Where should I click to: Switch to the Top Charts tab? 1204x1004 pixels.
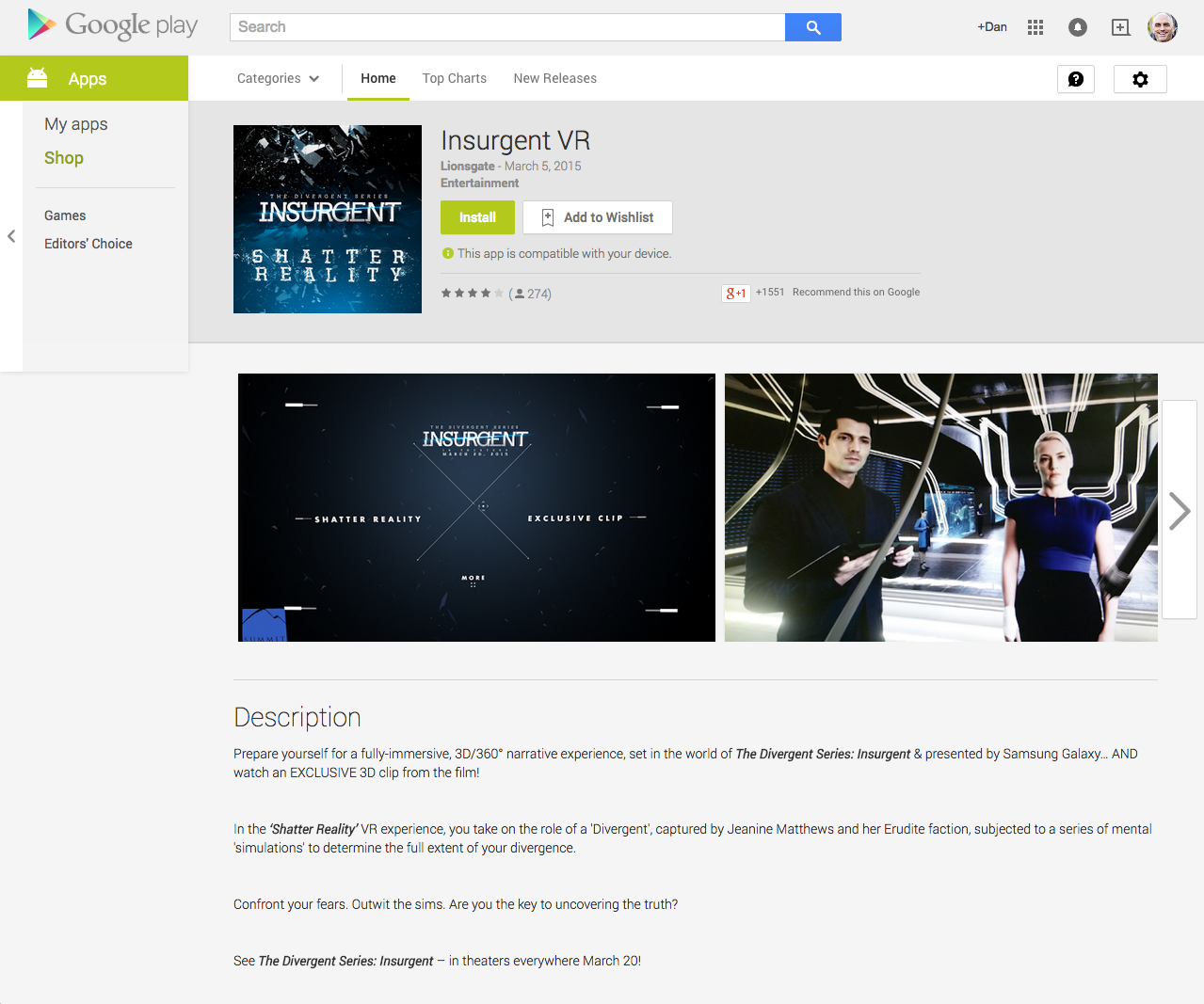click(455, 78)
